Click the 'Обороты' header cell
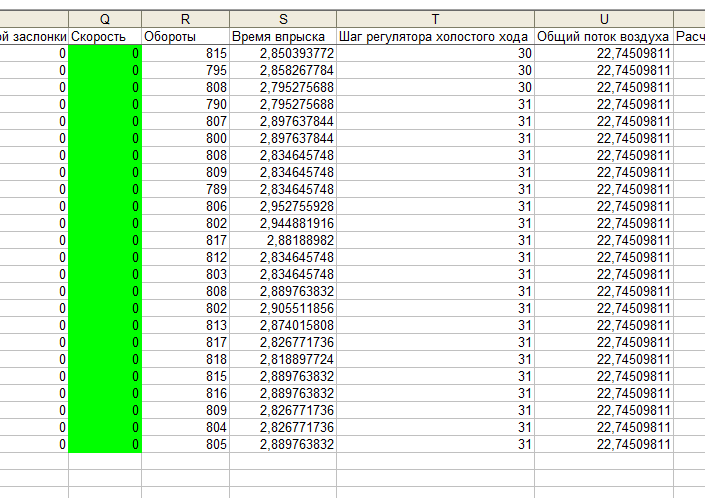 pyautogui.click(x=185, y=36)
